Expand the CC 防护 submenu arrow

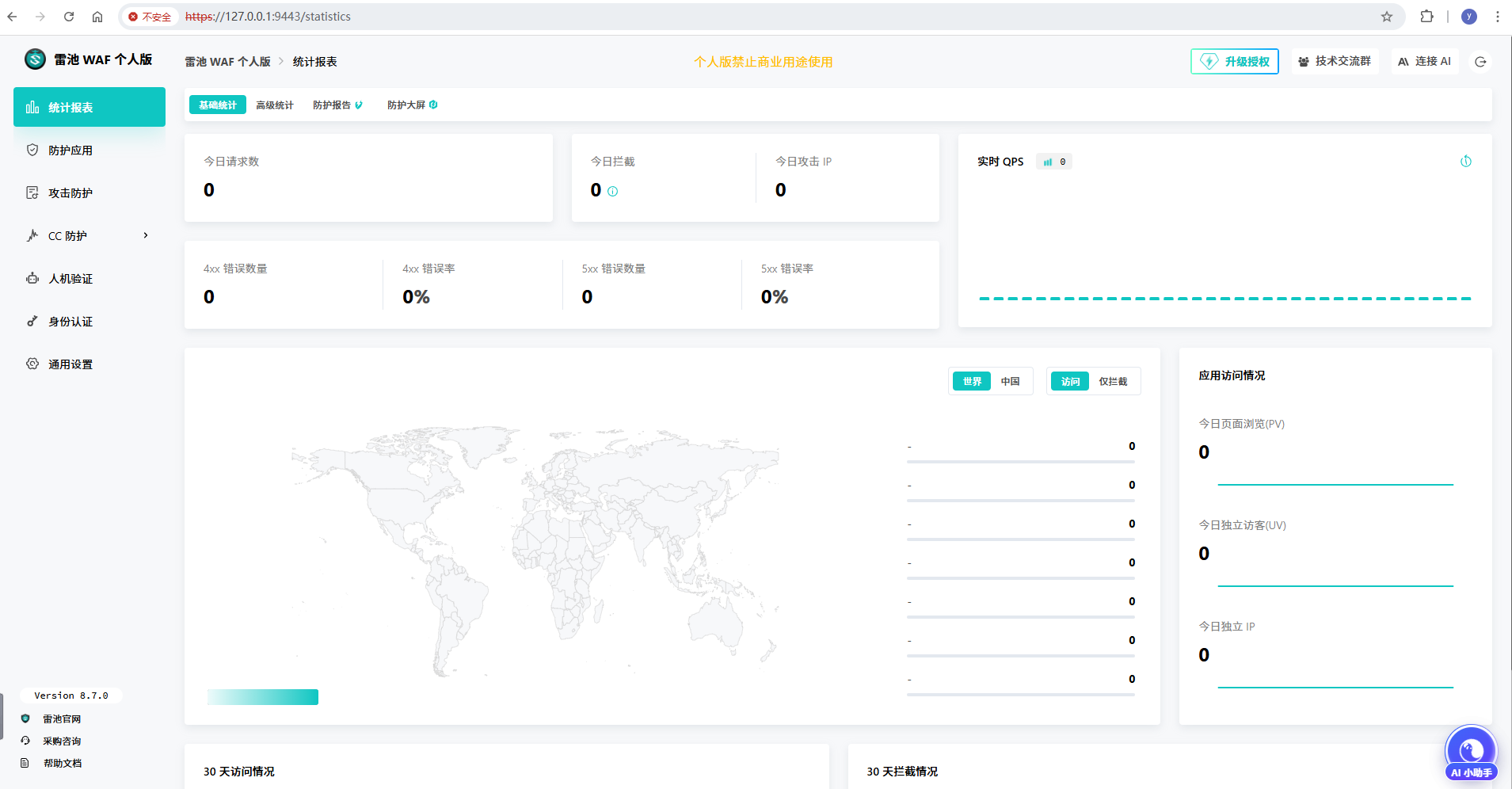[x=146, y=235]
